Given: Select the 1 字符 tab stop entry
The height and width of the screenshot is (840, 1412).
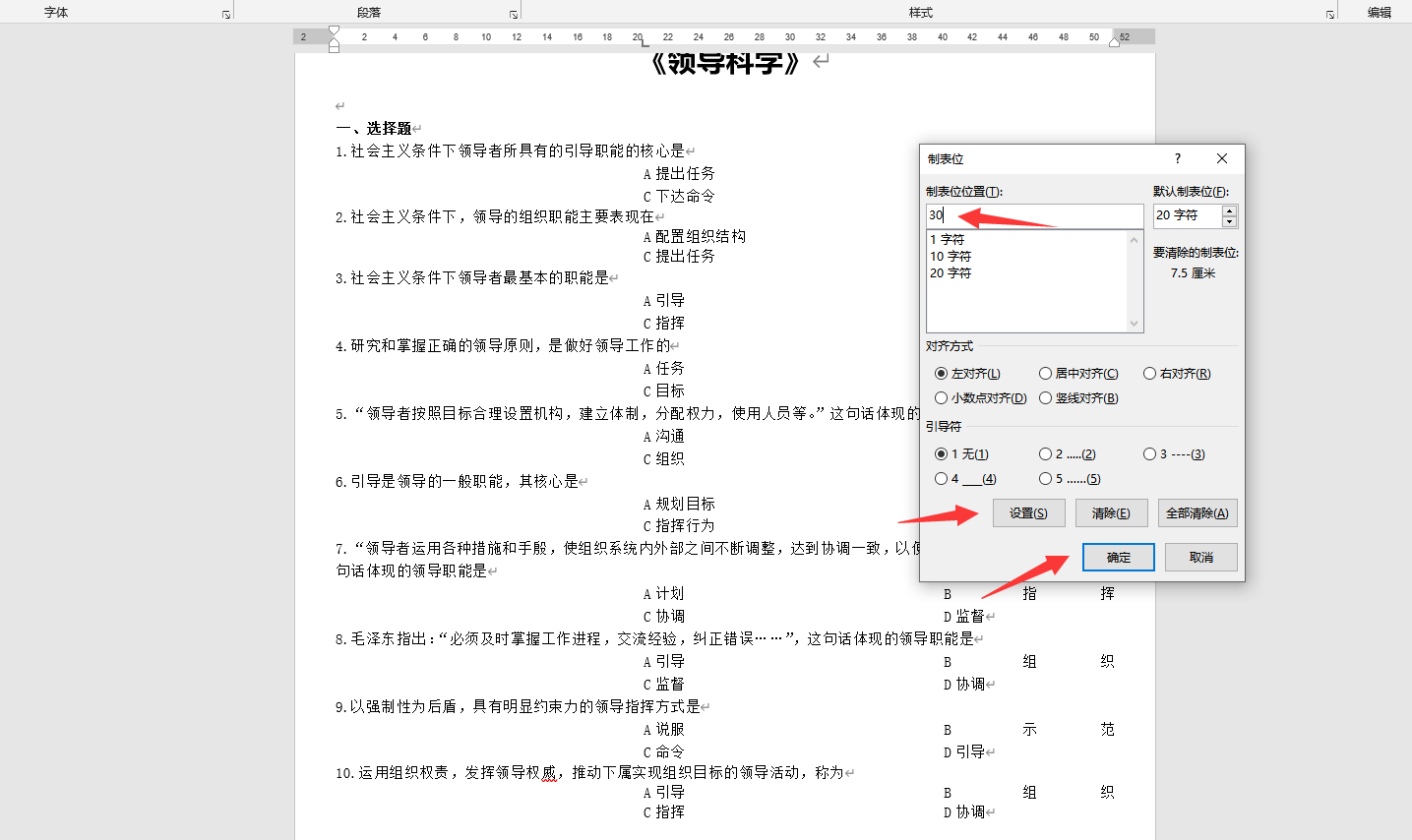Looking at the screenshot, I should tap(948, 240).
